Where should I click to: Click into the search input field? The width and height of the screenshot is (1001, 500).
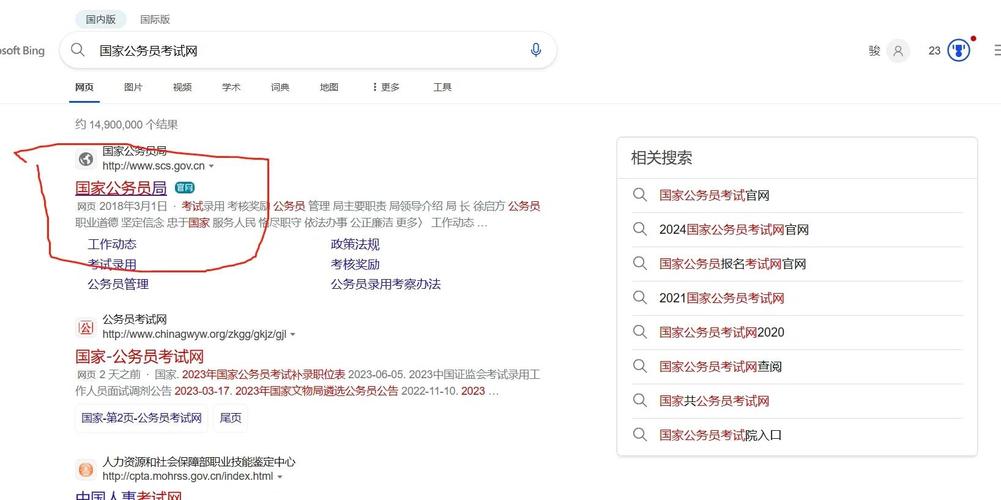(x=306, y=50)
